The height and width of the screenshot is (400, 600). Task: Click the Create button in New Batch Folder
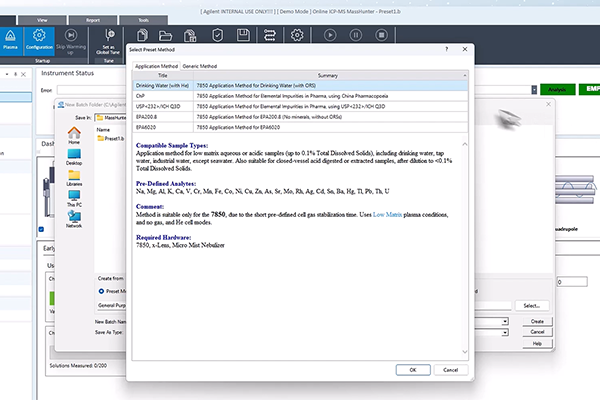537,322
